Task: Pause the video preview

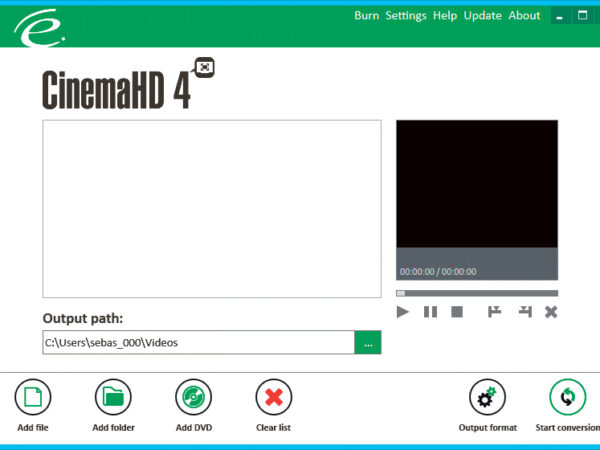Action: tap(430, 312)
